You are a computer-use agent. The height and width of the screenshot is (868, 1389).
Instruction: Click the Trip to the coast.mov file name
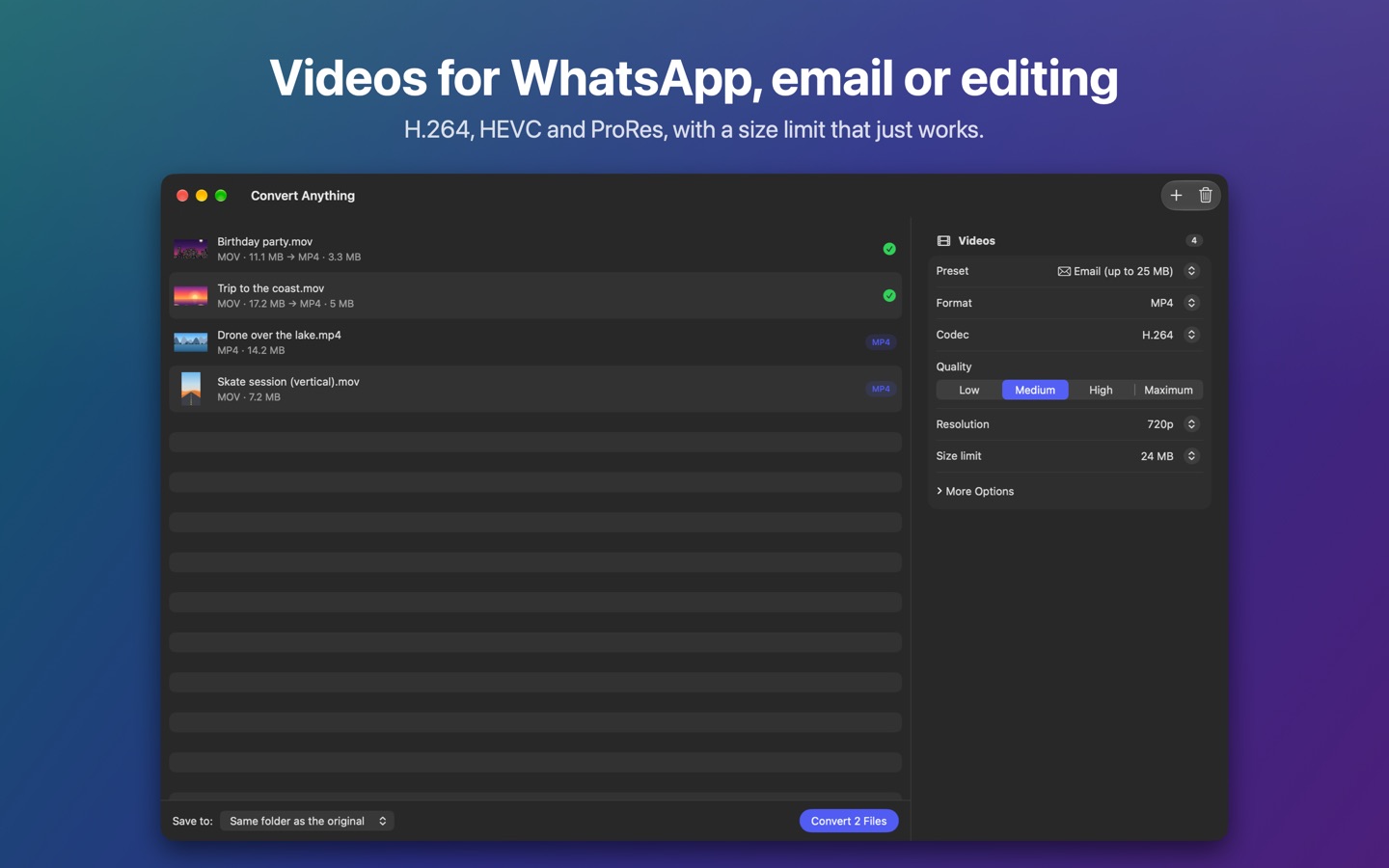point(270,288)
